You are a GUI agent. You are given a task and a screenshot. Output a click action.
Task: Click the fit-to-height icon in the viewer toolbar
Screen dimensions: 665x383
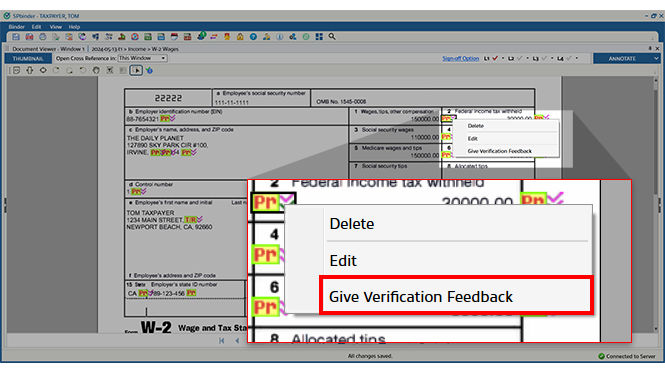click(30, 70)
